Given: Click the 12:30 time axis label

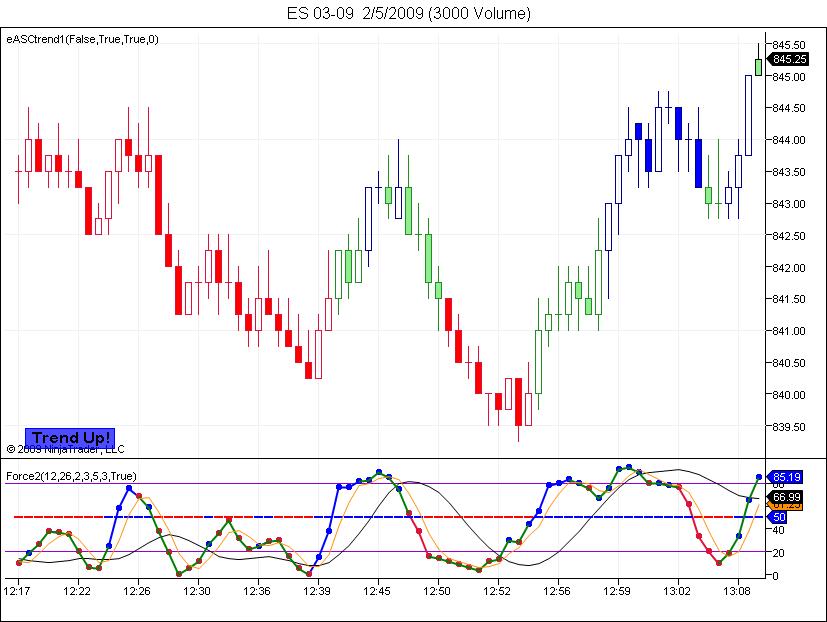Looking at the screenshot, I should click(x=197, y=591).
